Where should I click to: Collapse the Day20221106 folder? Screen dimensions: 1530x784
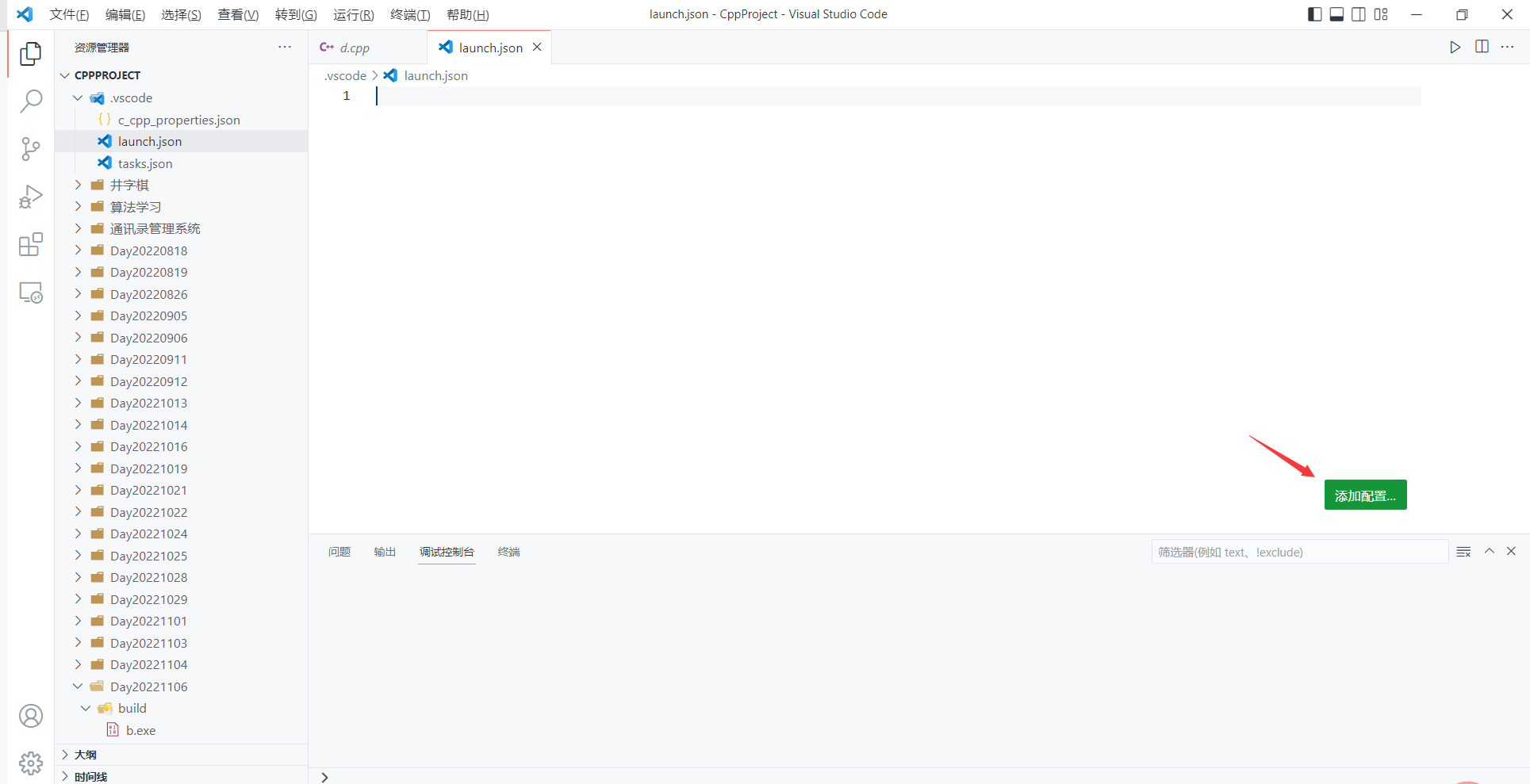(181, 686)
